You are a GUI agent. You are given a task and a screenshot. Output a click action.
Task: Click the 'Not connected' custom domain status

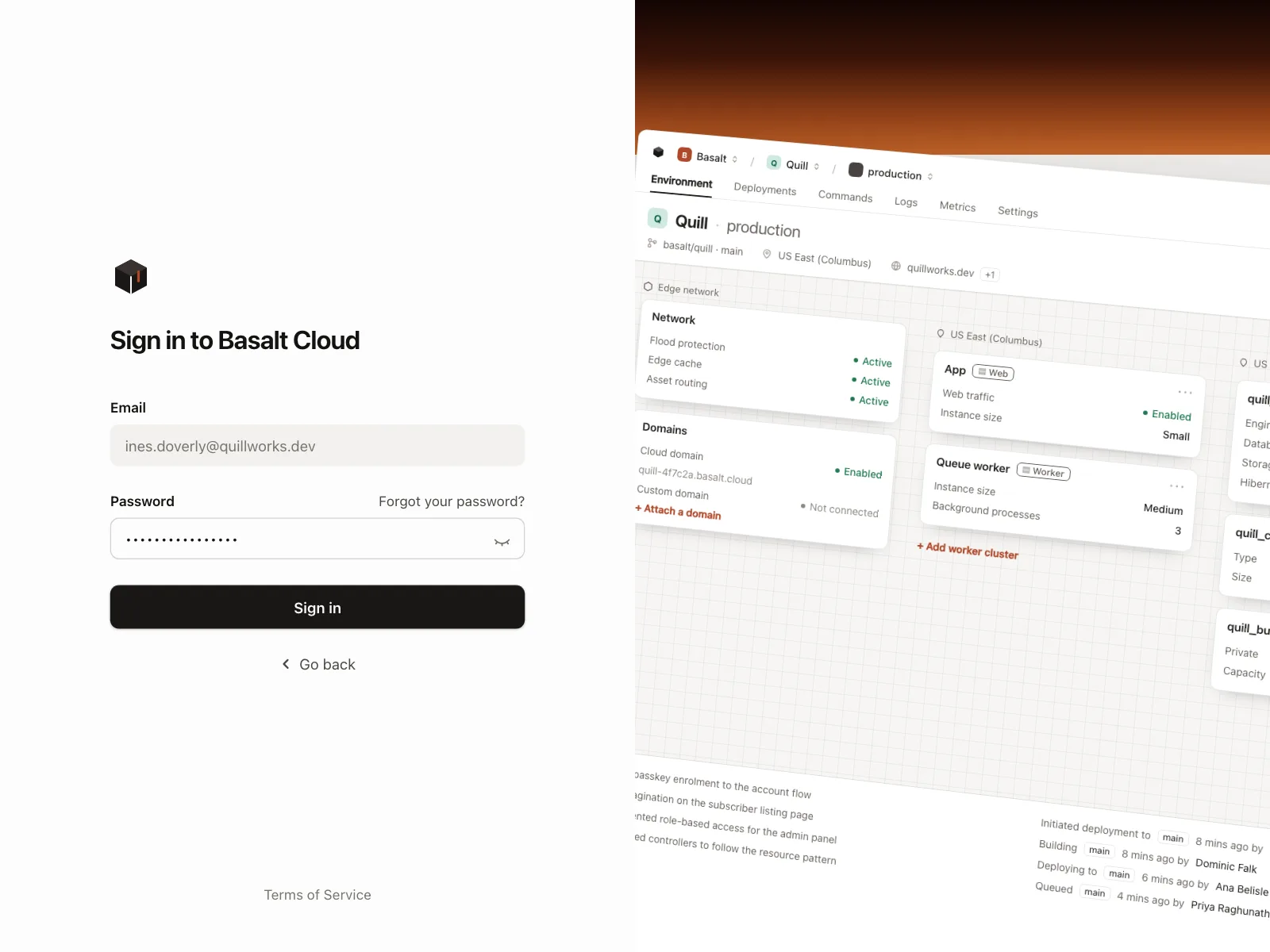pyautogui.click(x=840, y=510)
